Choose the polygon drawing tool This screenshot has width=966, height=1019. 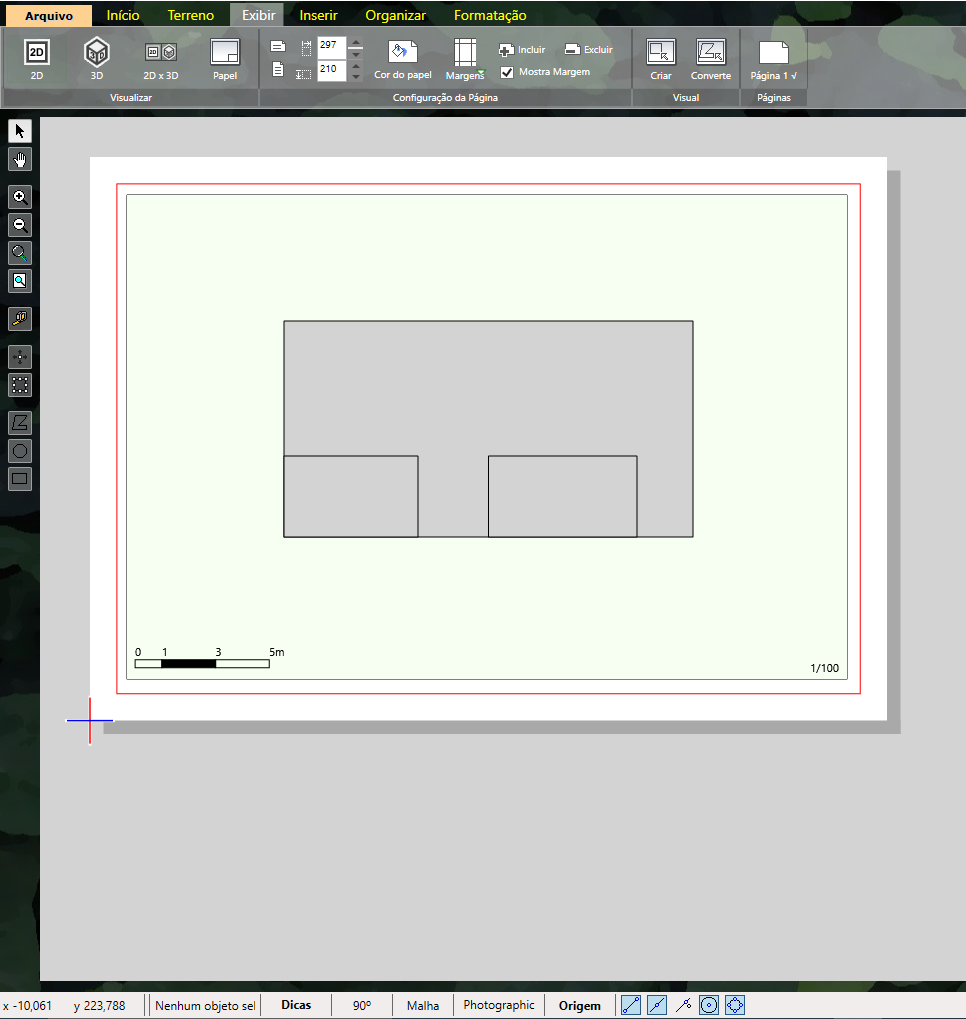click(x=20, y=422)
